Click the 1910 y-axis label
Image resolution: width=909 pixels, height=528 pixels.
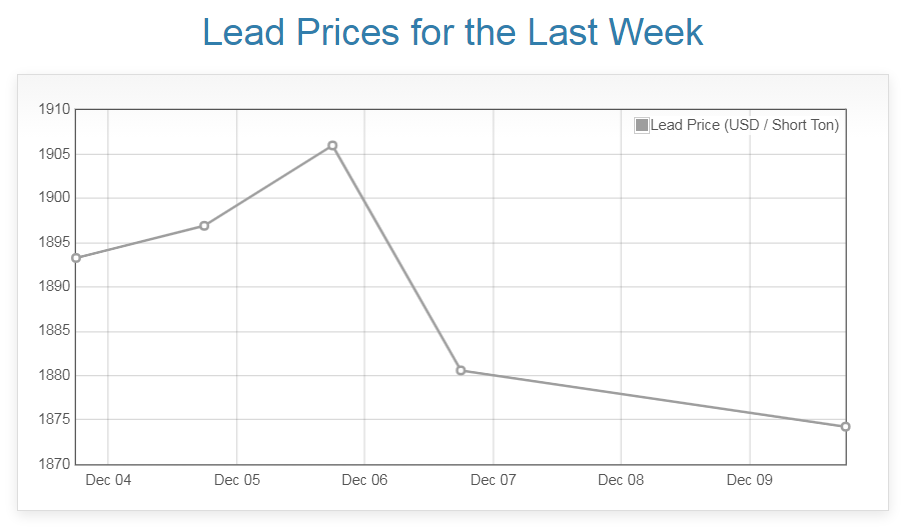pos(54,109)
